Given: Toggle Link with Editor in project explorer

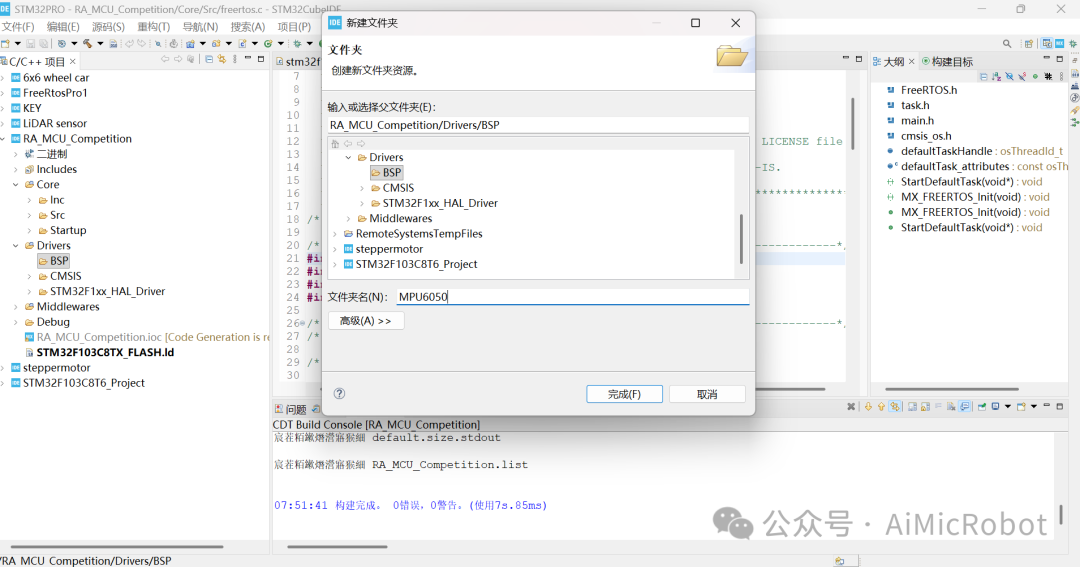Looking at the screenshot, I should coord(222,59).
